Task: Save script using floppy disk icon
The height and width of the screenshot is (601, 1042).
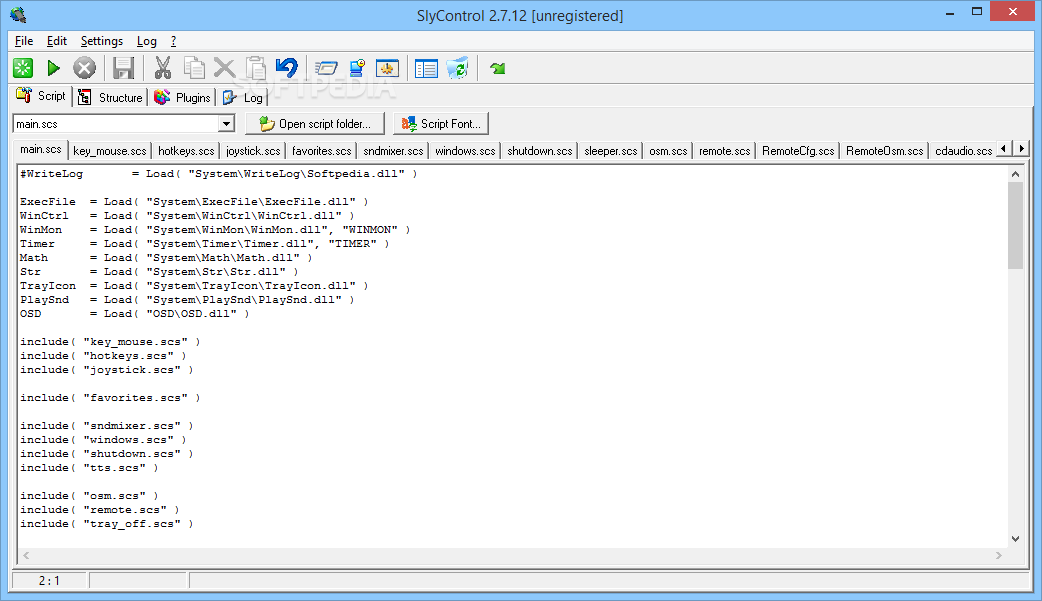Action: point(124,68)
